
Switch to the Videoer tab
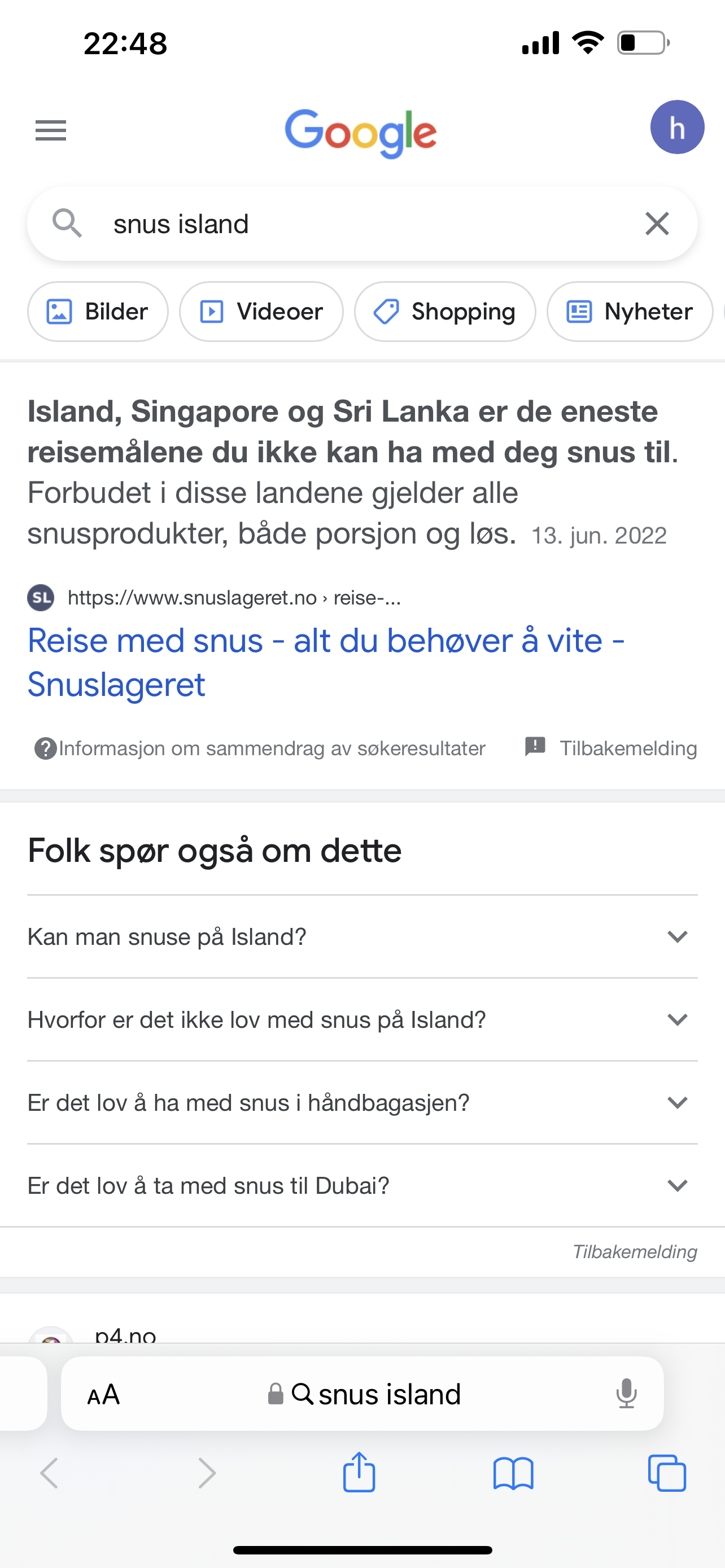[x=261, y=312]
